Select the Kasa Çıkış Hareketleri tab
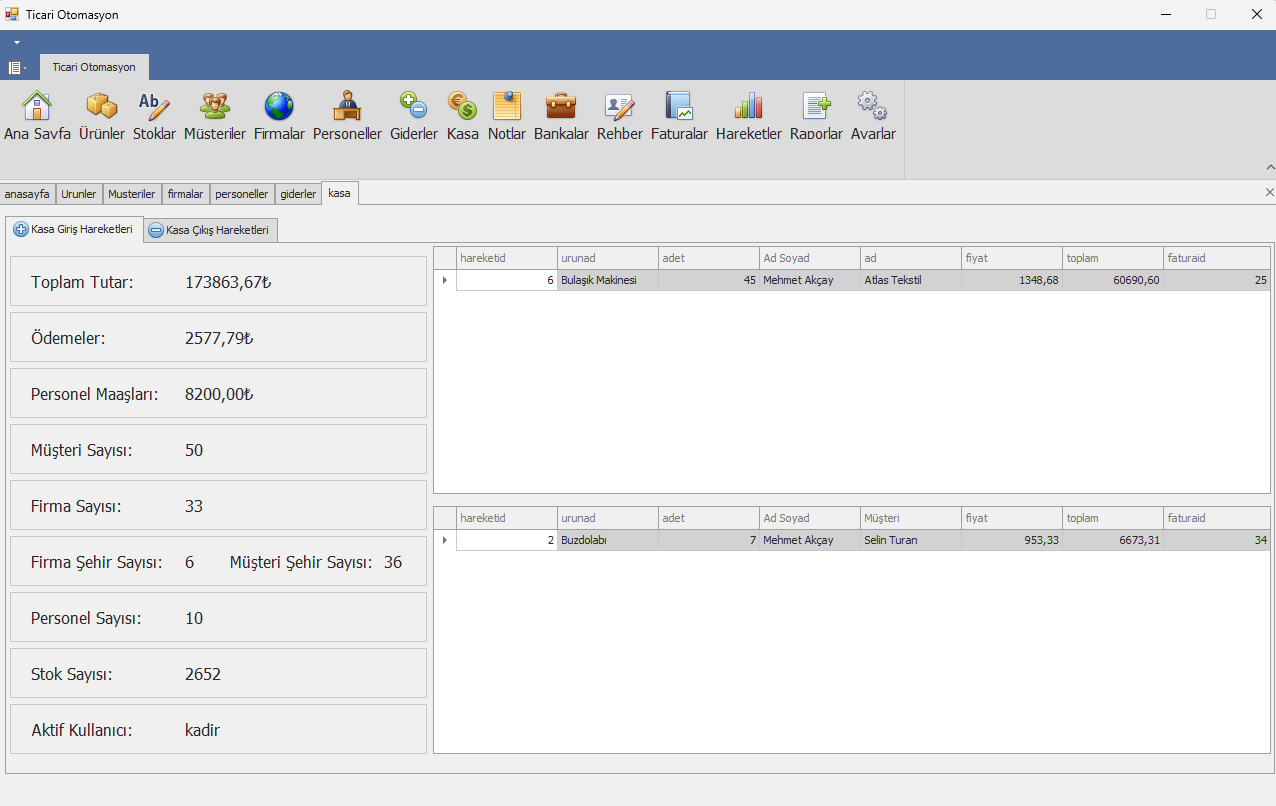Screen dimensions: 1276x806 (x=211, y=230)
